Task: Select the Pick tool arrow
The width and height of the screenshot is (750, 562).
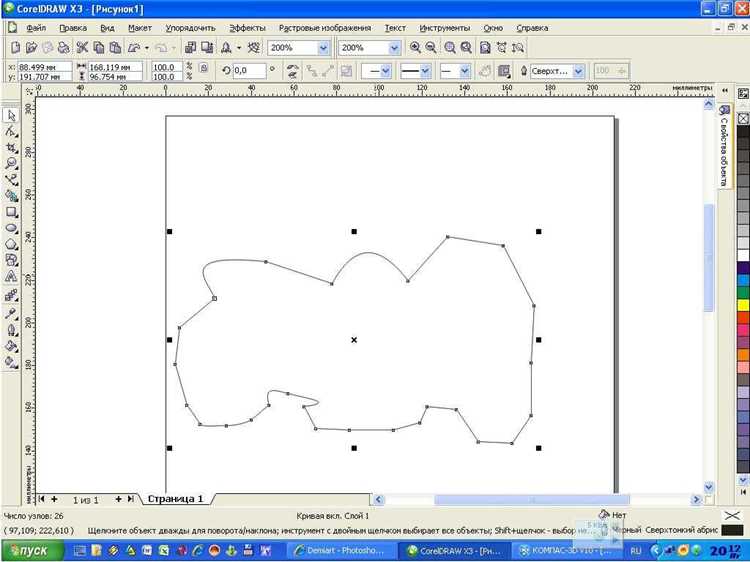Action: point(11,115)
